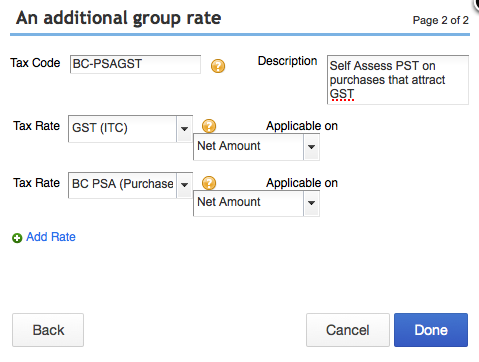Open Net Amount dropdown for GST (ITC) rate
Image resolution: width=479 pixels, height=362 pixels.
(256, 147)
